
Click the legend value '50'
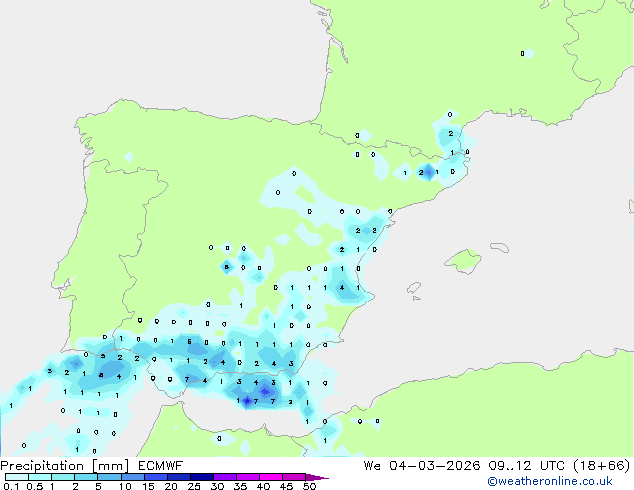pyautogui.click(x=310, y=486)
